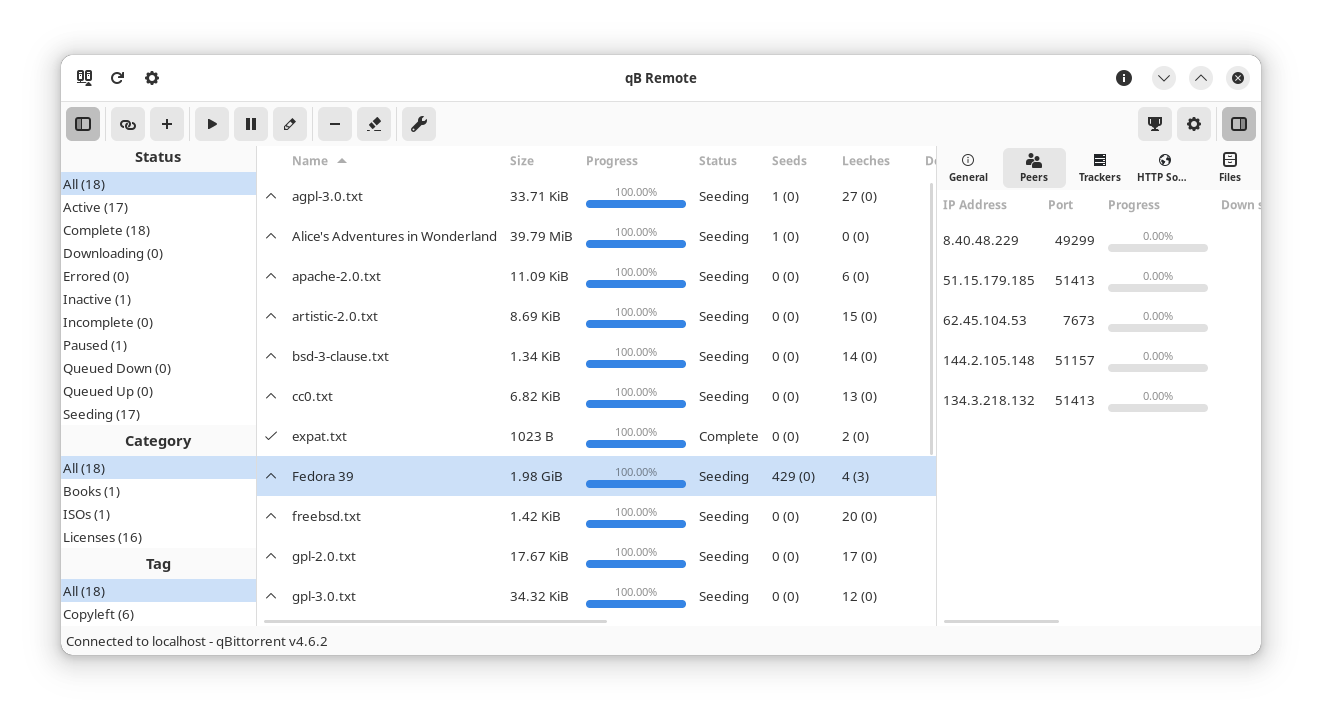The width and height of the screenshot is (1322, 722).
Task: Filter by Seeding (17) status
Action: [101, 414]
